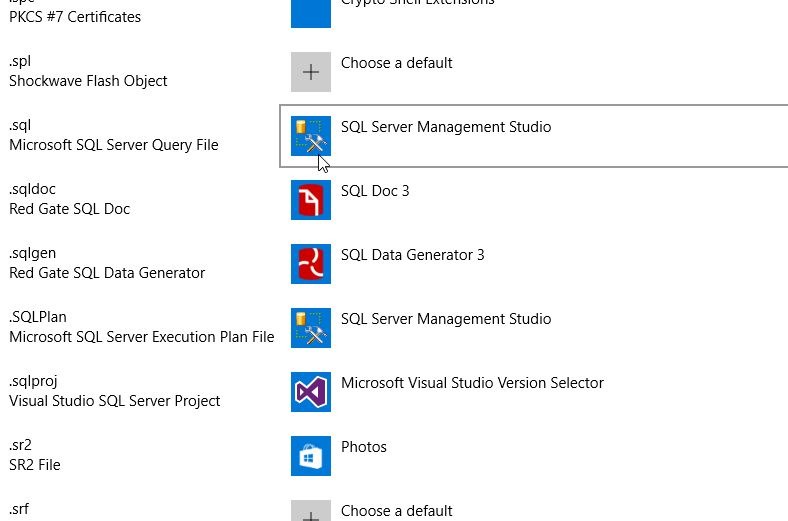The height and width of the screenshot is (521, 788).
Task: Click the plus icon for .spl files
Action: point(311,72)
